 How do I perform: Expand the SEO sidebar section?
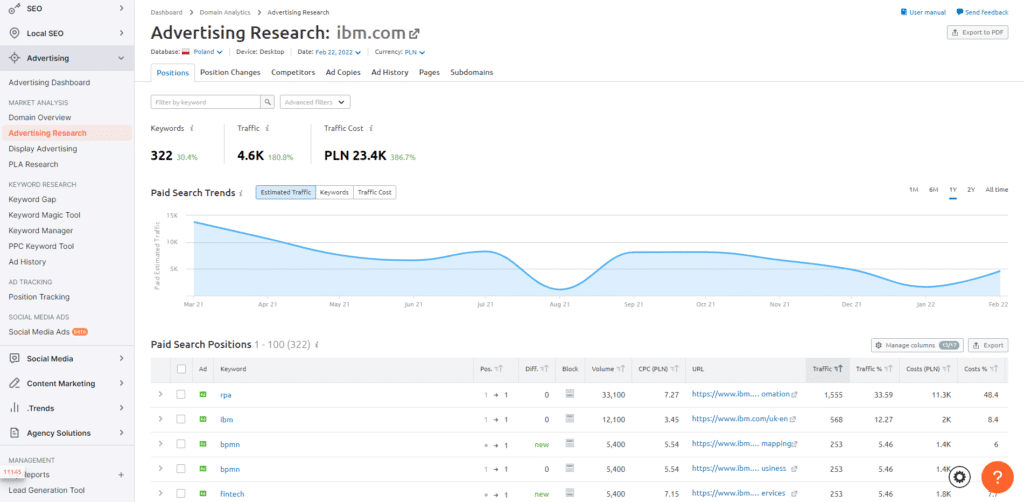tap(121, 8)
